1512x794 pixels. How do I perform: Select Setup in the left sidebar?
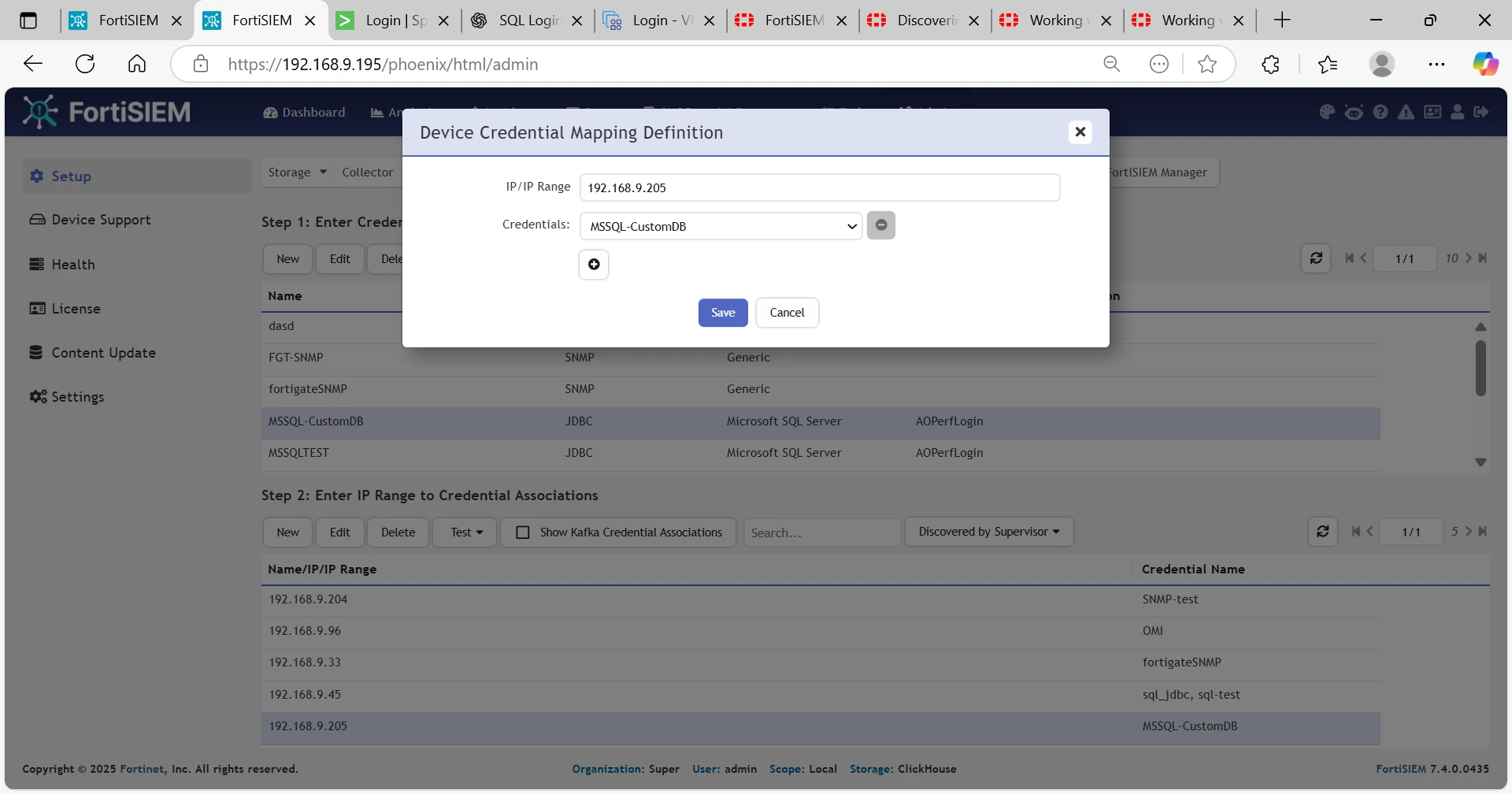pos(138,176)
